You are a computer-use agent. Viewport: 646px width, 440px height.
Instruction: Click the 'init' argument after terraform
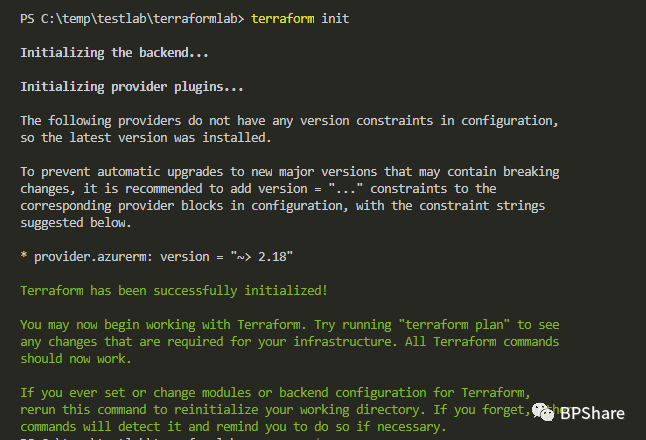click(335, 19)
